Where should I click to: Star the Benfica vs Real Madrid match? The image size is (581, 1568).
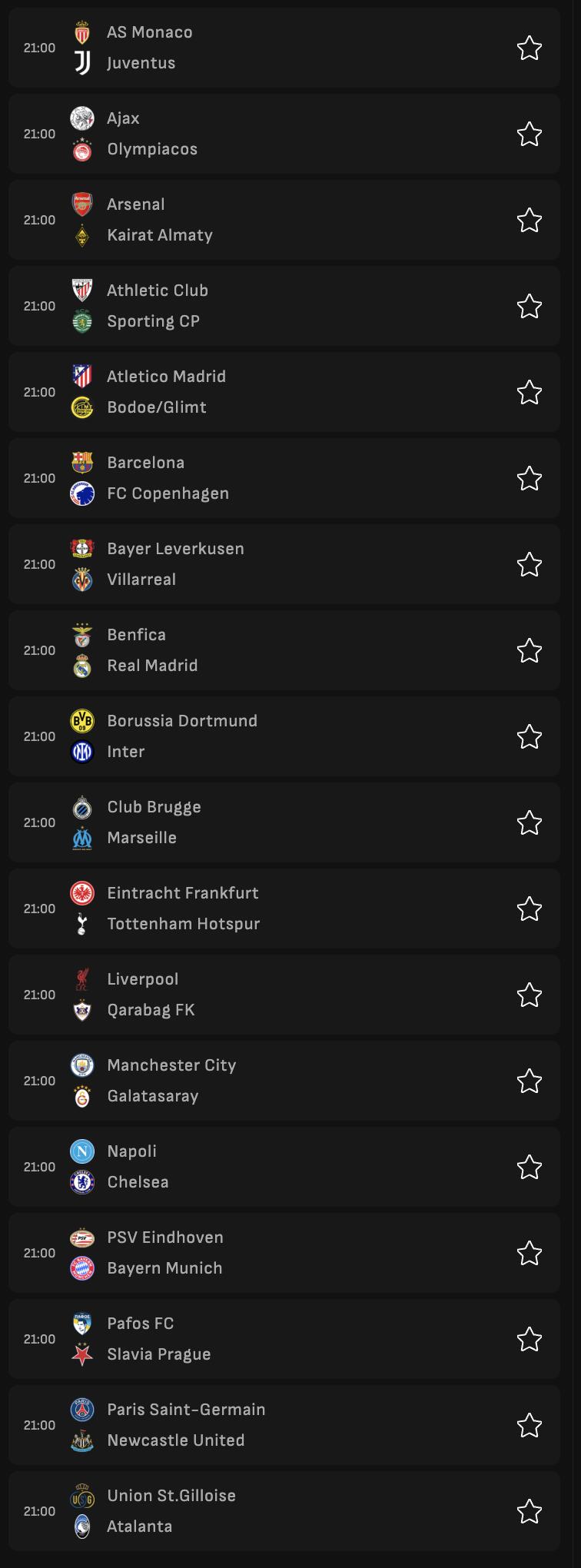click(530, 651)
